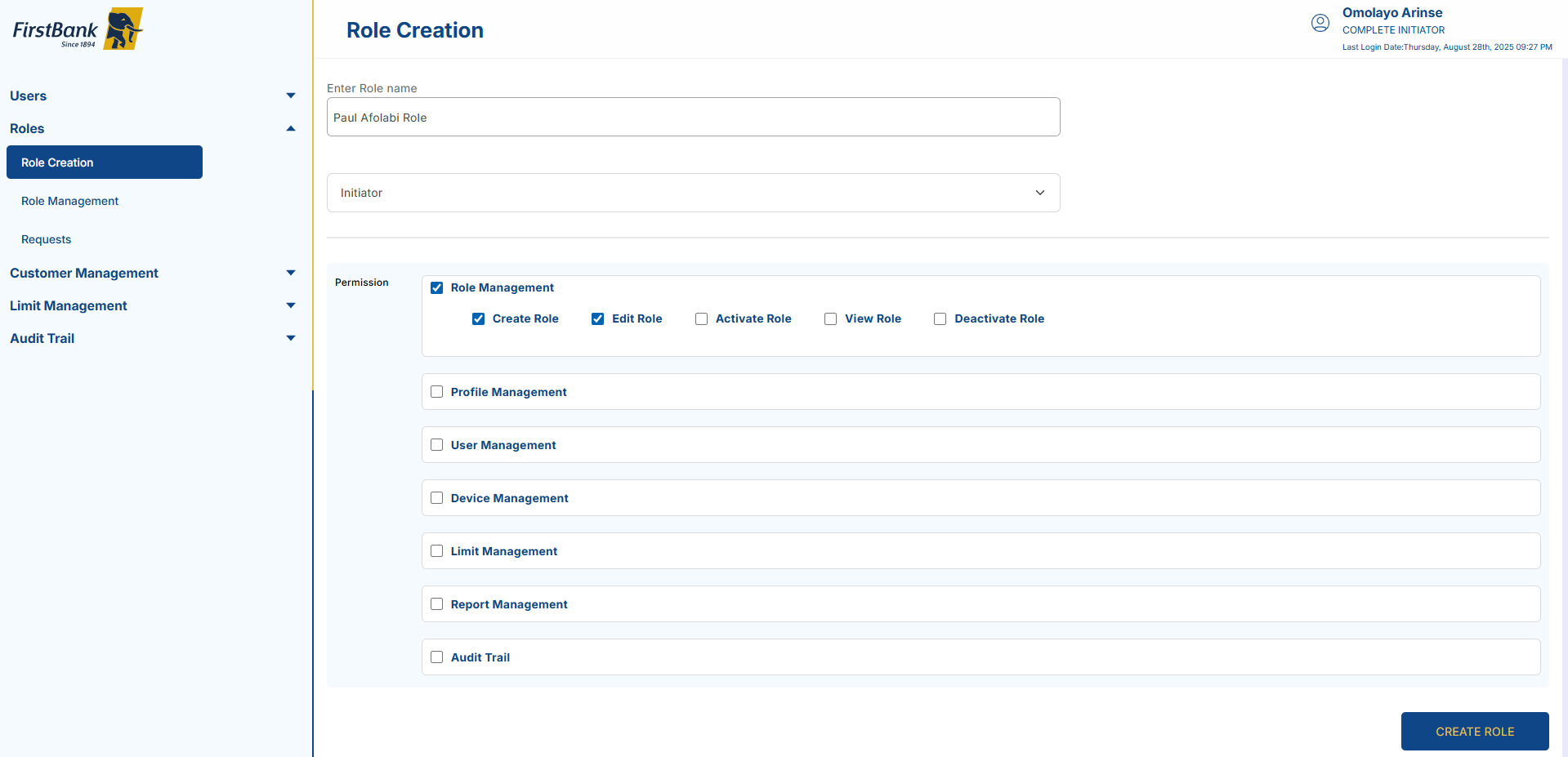Expand the Audit Trail sidebar caret

290,338
